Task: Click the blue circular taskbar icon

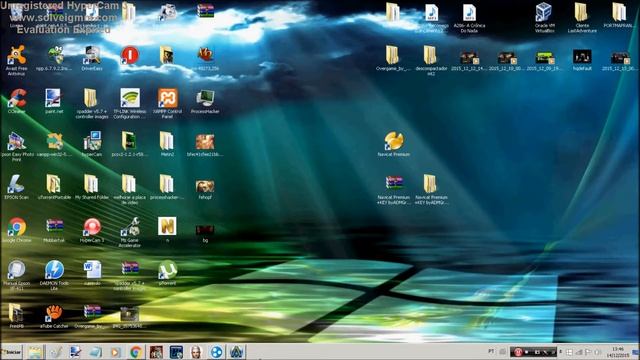Action: (216, 352)
